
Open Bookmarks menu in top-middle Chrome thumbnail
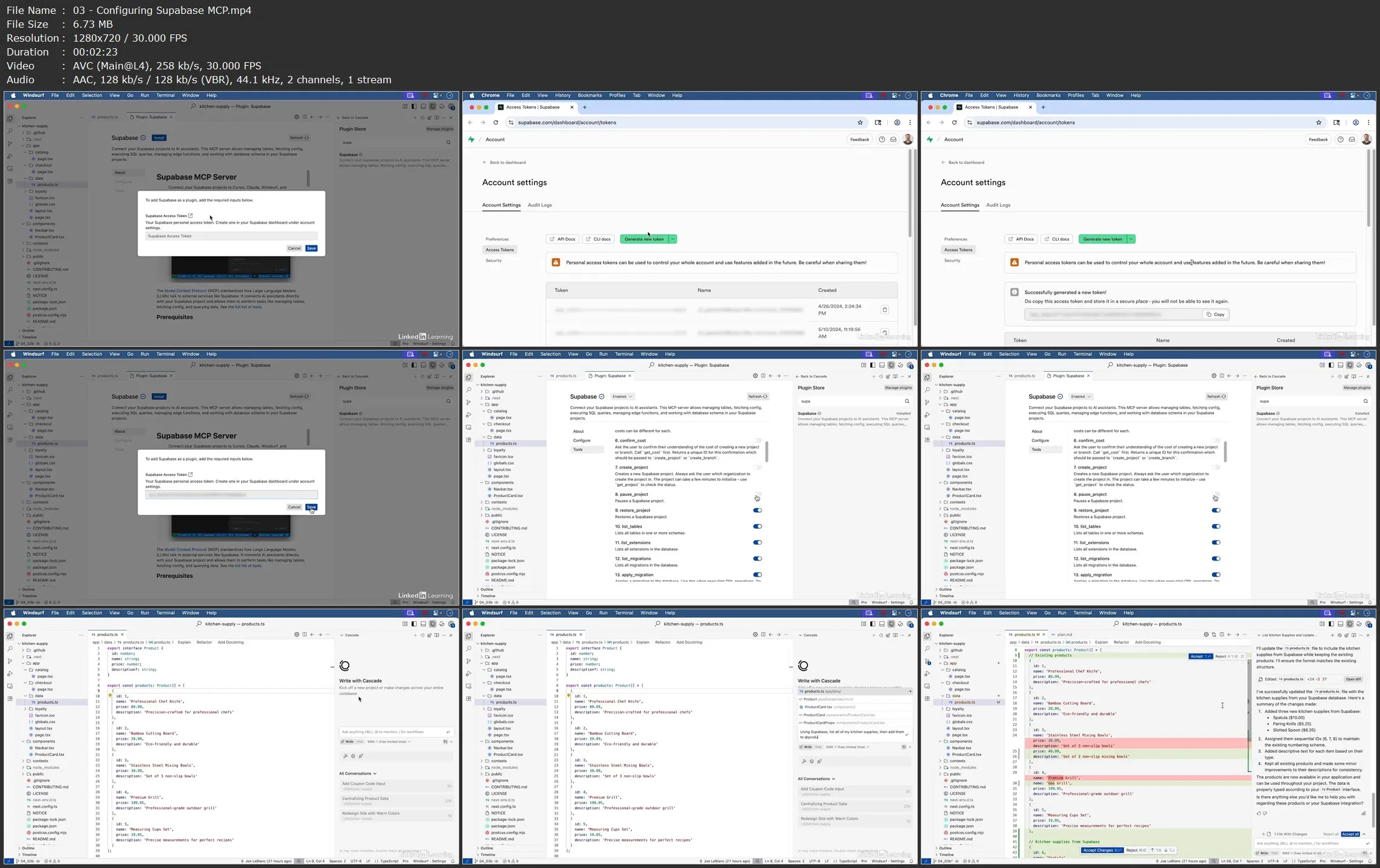tap(590, 95)
